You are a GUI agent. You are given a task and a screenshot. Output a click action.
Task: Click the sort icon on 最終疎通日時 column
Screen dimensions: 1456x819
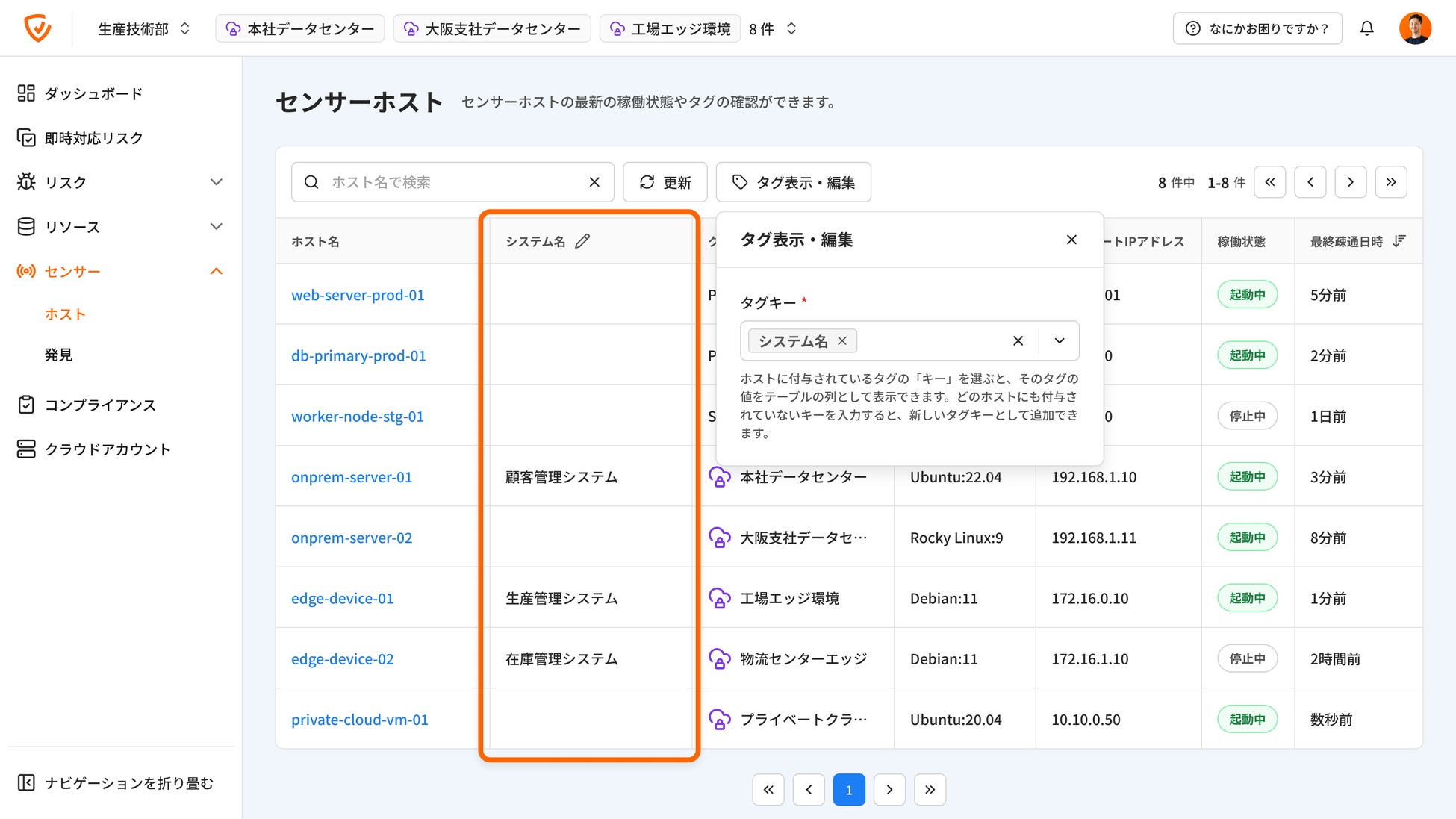(x=1399, y=240)
